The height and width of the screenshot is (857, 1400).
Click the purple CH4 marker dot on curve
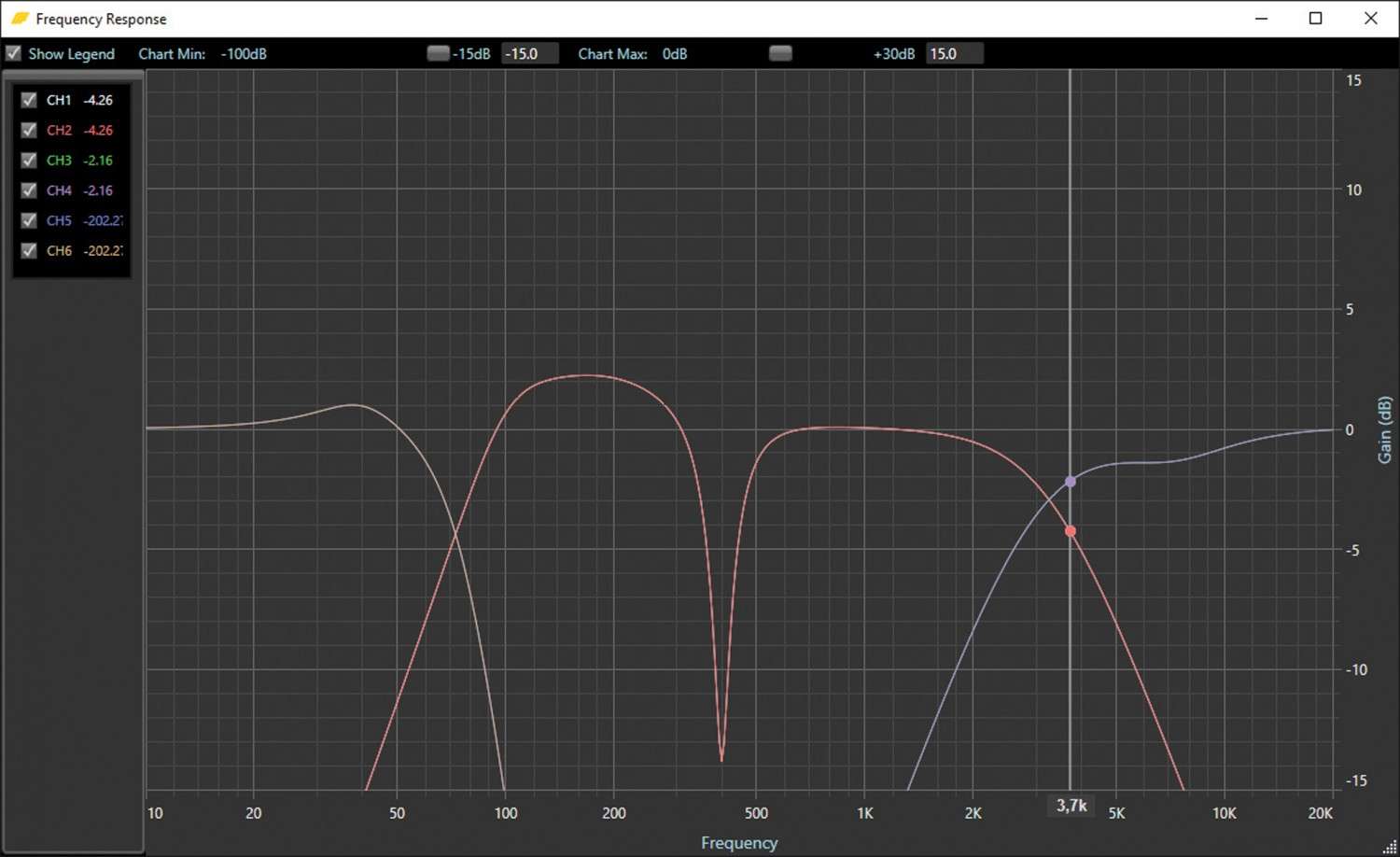click(x=1071, y=482)
